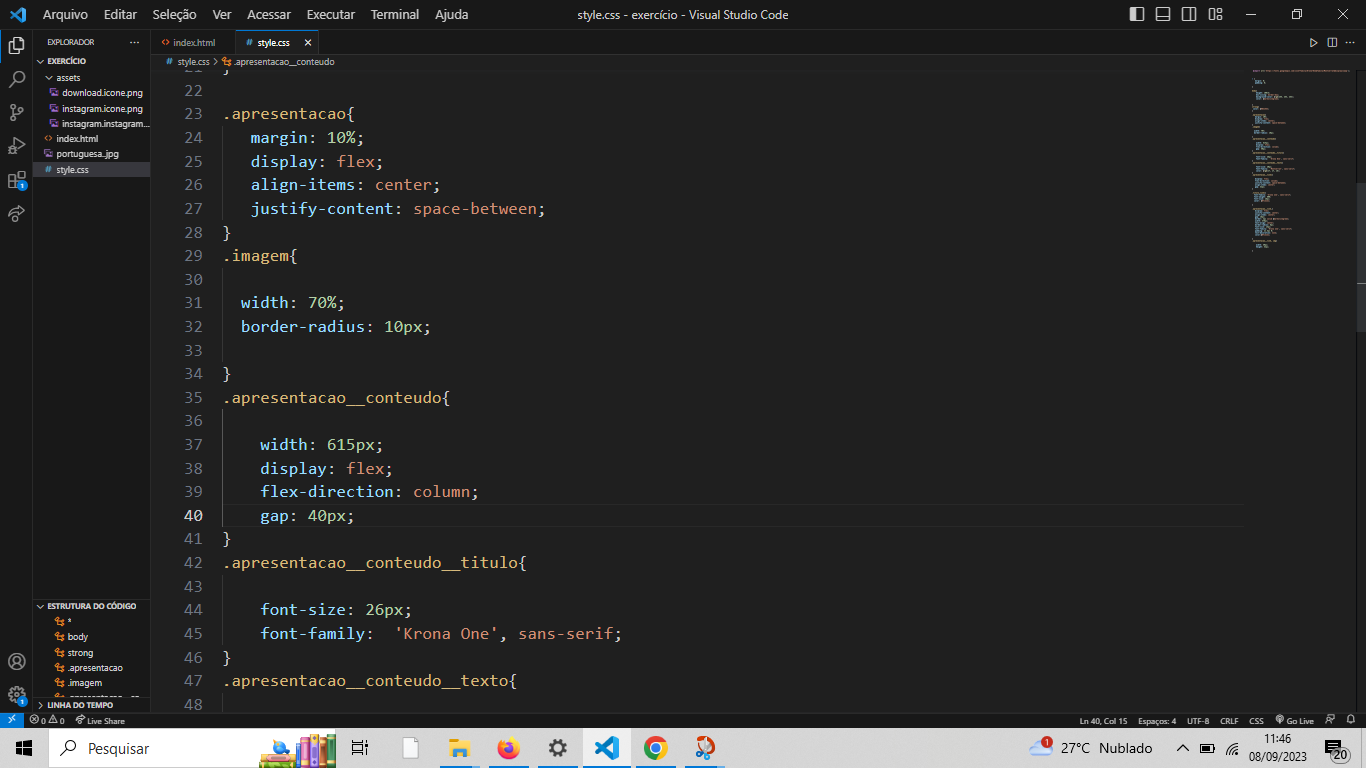This screenshot has height=768, width=1366.
Task: Click the Run file play icon
Action: pos(1314,42)
